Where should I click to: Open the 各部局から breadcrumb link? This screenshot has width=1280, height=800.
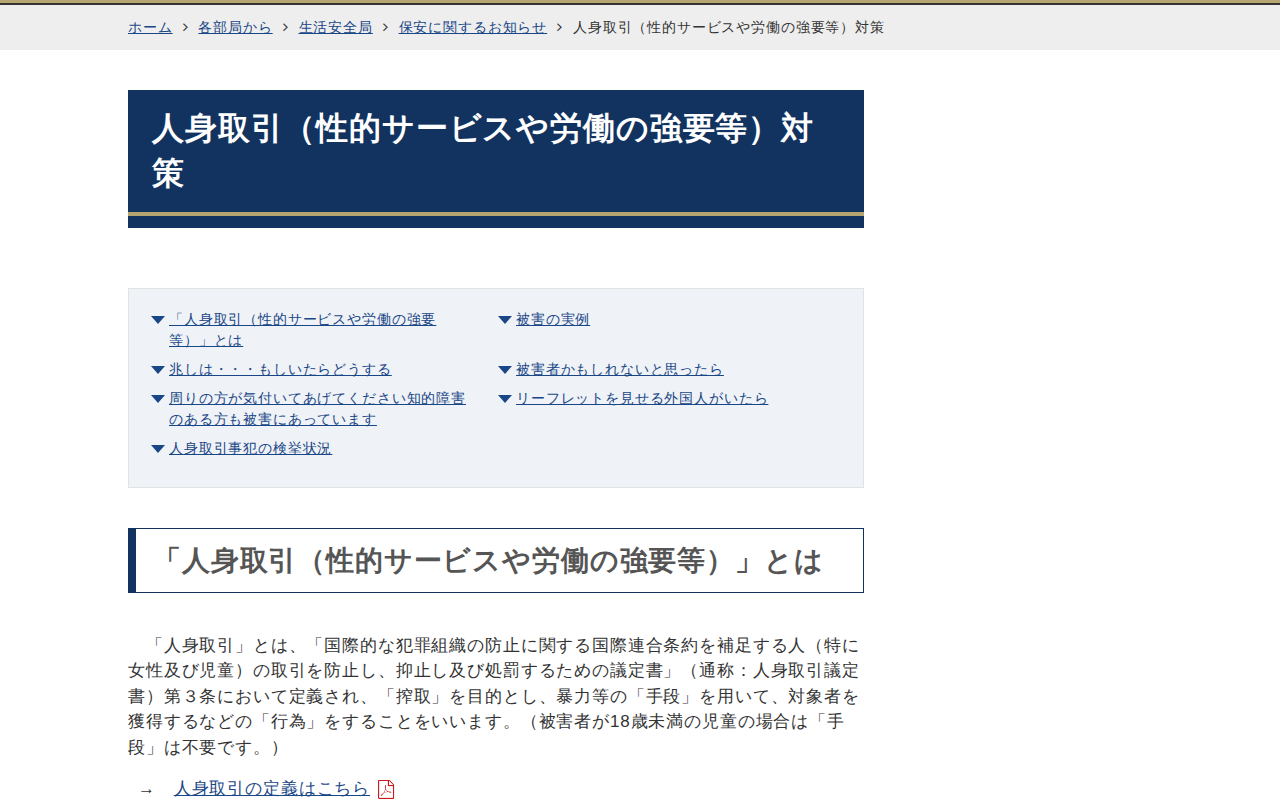(x=235, y=27)
